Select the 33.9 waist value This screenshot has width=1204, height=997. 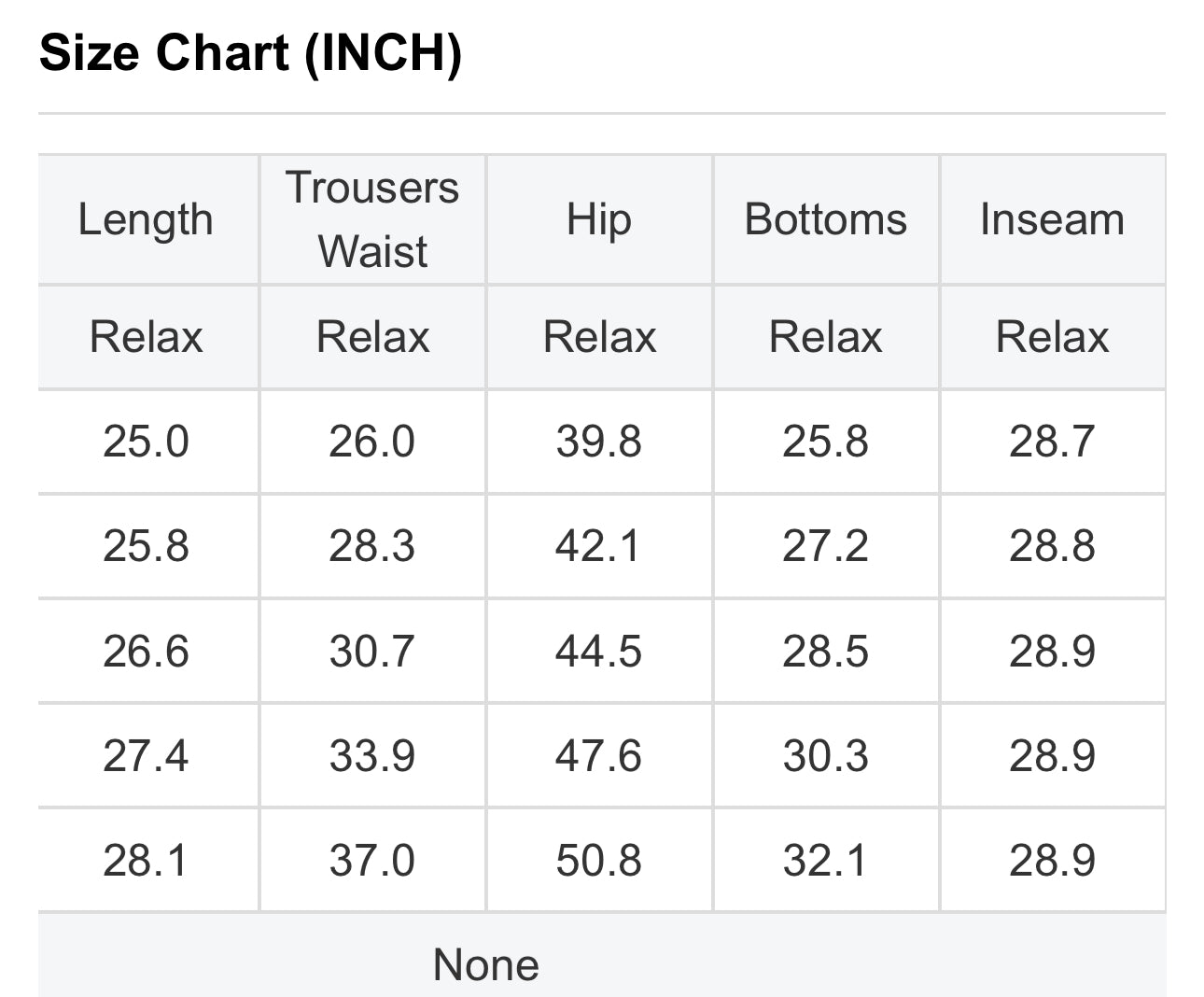click(371, 755)
